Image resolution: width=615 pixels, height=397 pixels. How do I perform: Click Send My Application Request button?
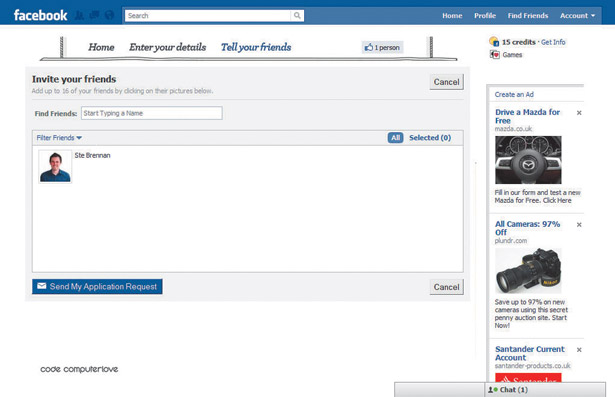(97, 287)
